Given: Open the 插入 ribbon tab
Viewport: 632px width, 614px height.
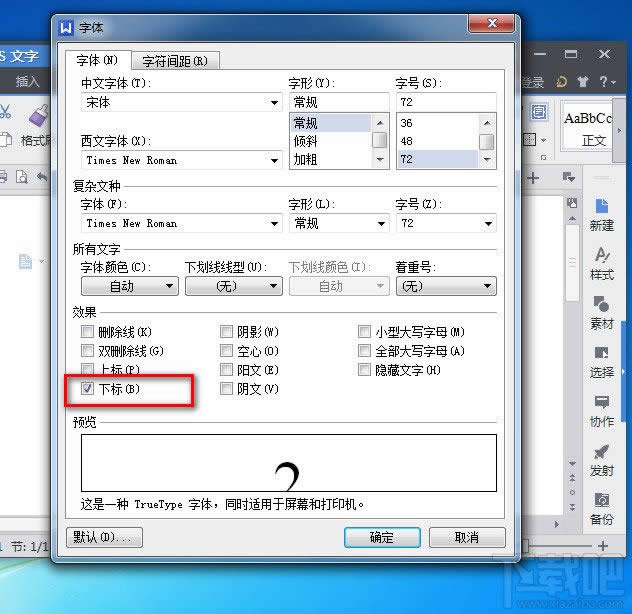Looking at the screenshot, I should 28,82.
